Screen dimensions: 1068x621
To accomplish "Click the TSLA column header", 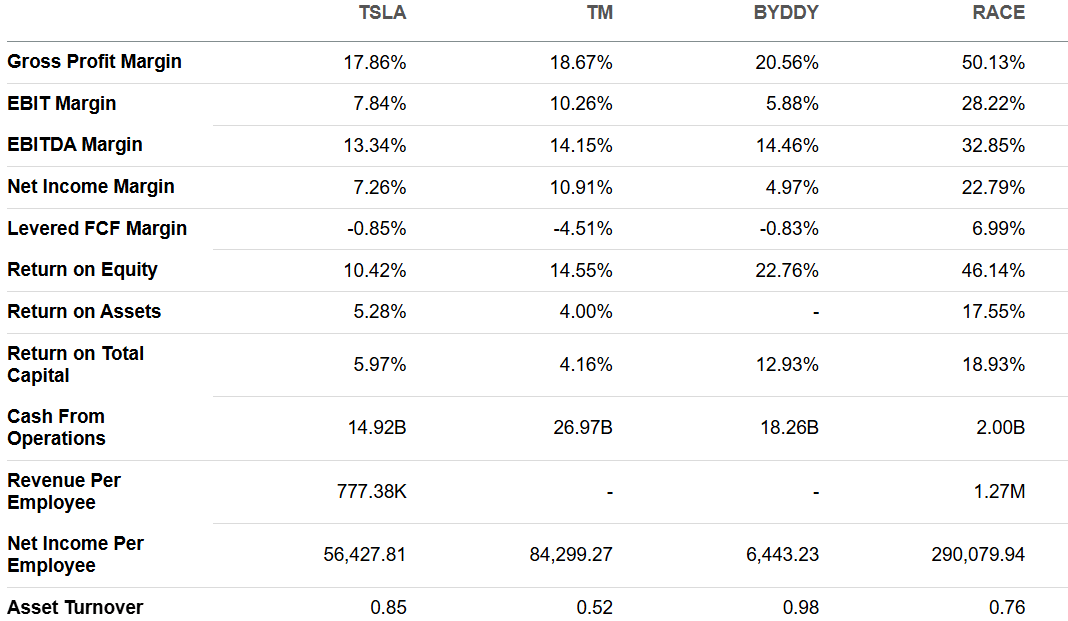I will 382,13.
